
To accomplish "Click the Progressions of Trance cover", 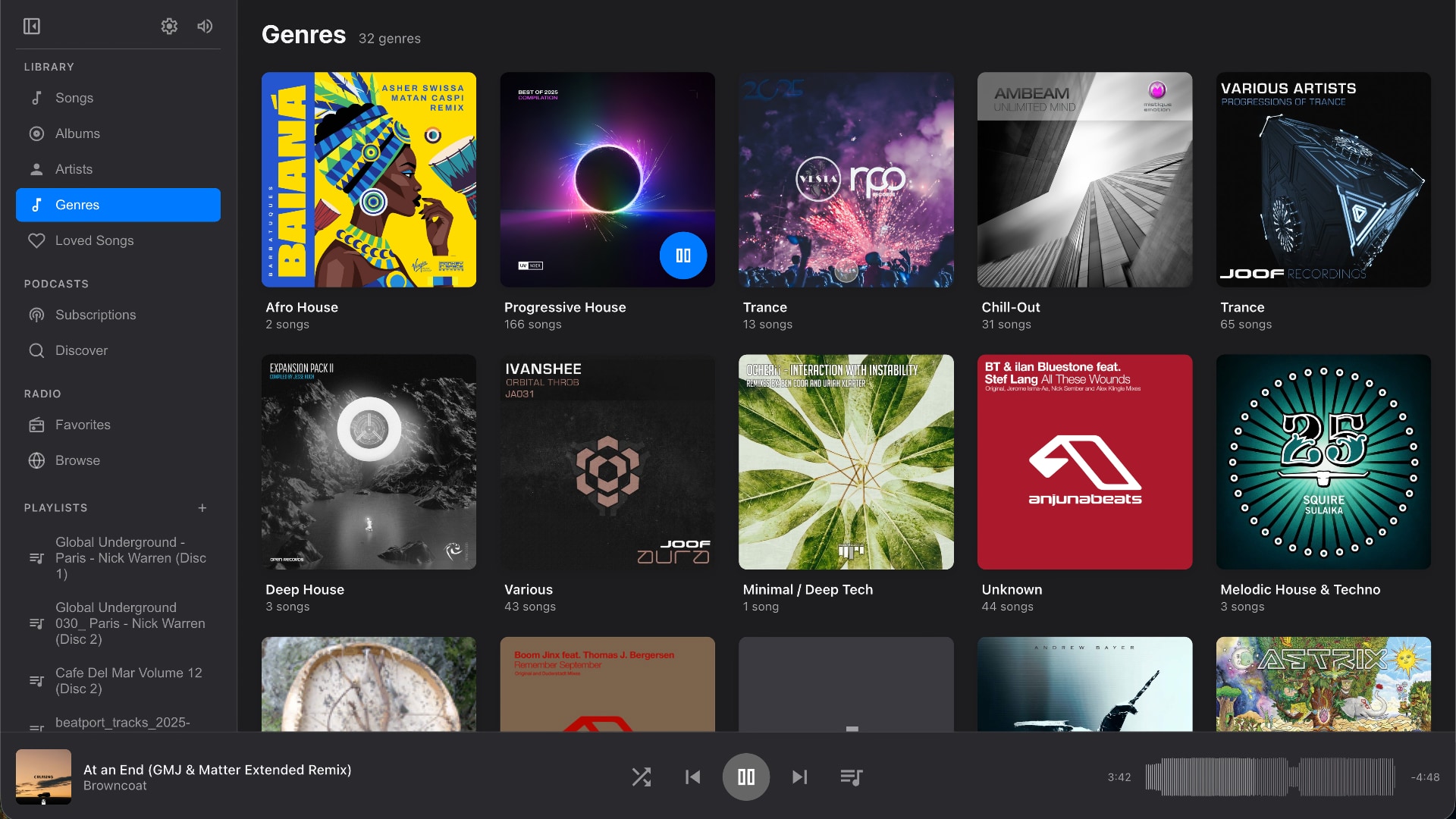I will tap(1323, 180).
